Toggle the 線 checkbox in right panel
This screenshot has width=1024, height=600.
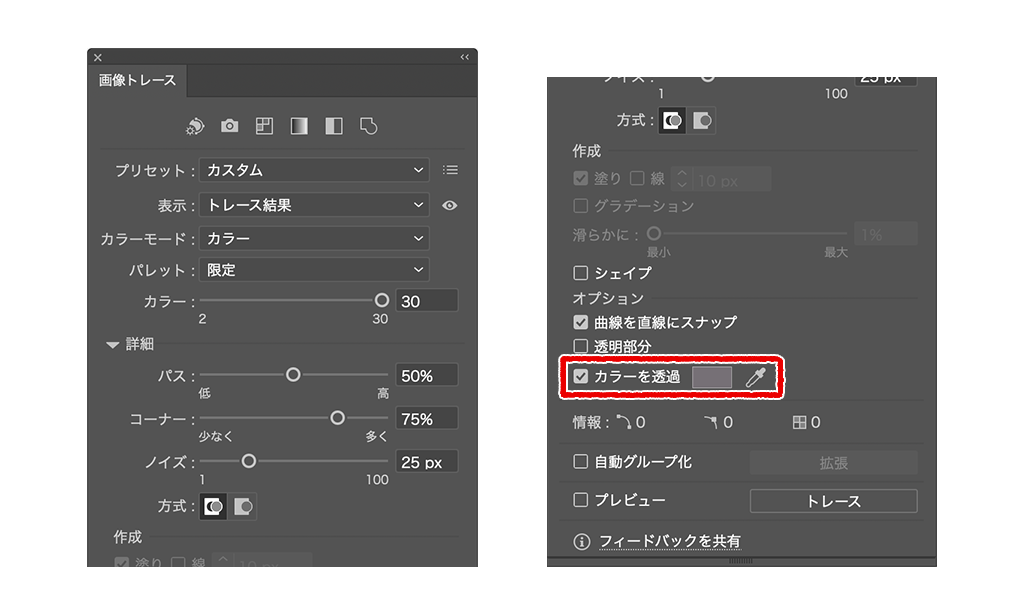(x=637, y=179)
